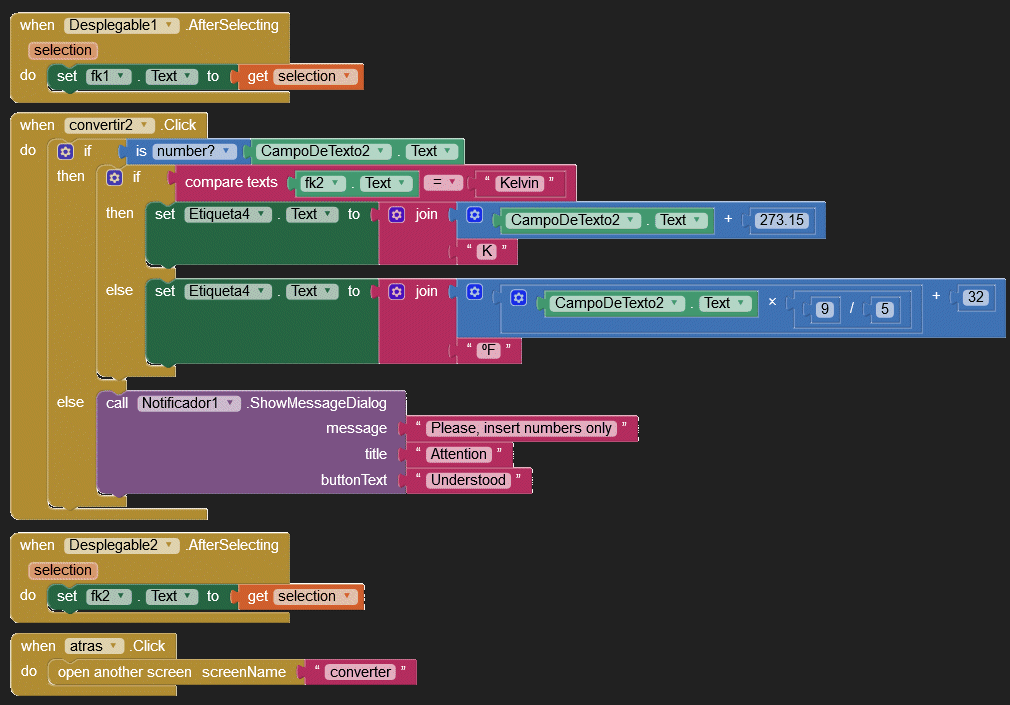Click the 'Understood' buttonText string
This screenshot has height=705, width=1010.
(x=470, y=480)
